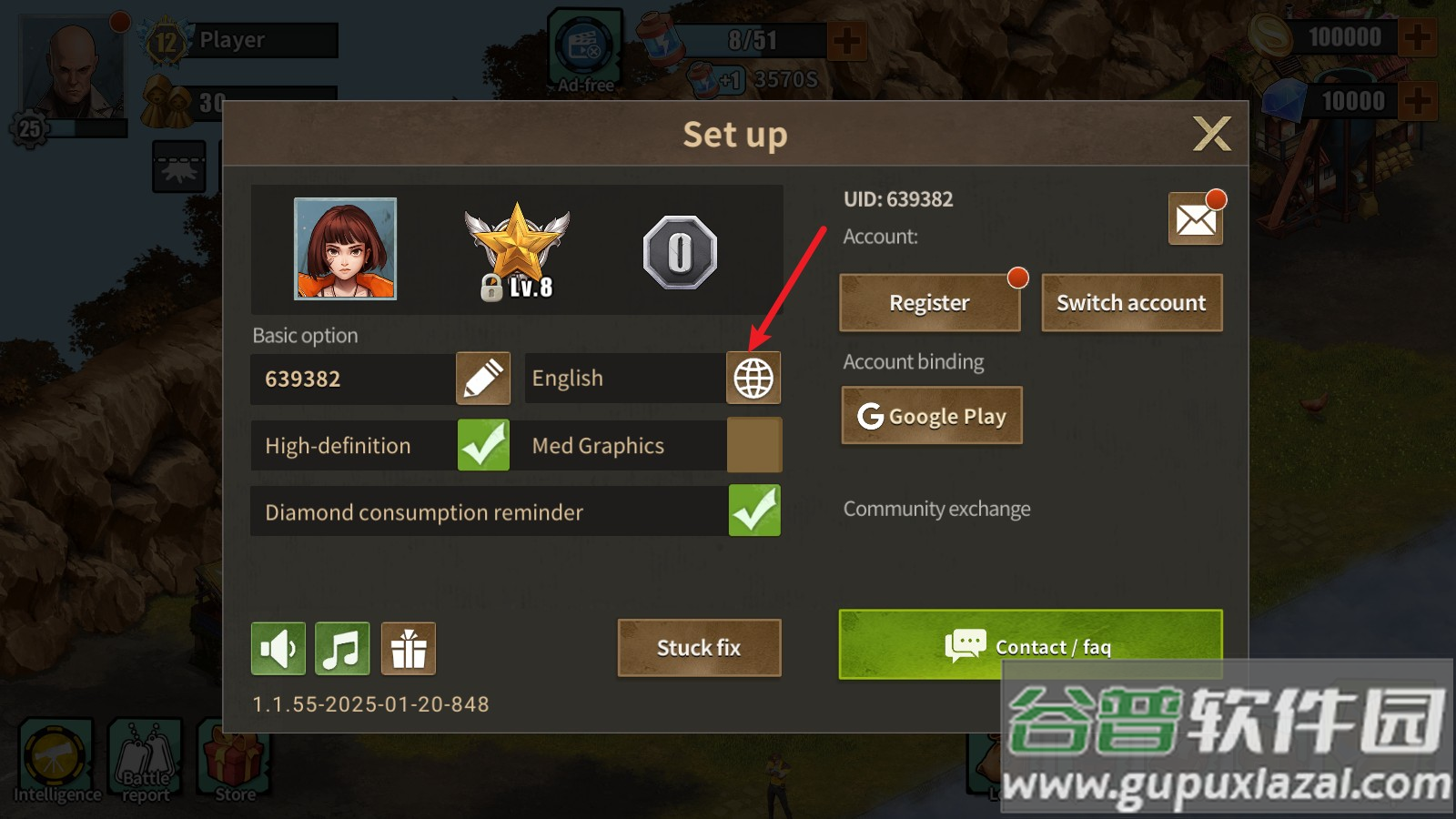Open the English language selector
Screen dimensions: 1456x819
pyautogui.click(x=625, y=378)
